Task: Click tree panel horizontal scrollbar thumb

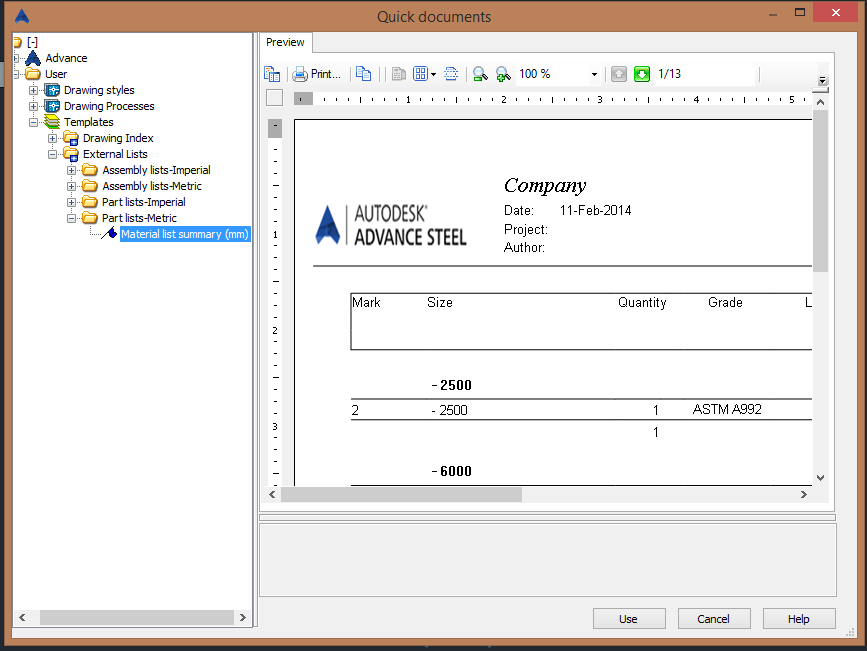Action: coord(137,617)
